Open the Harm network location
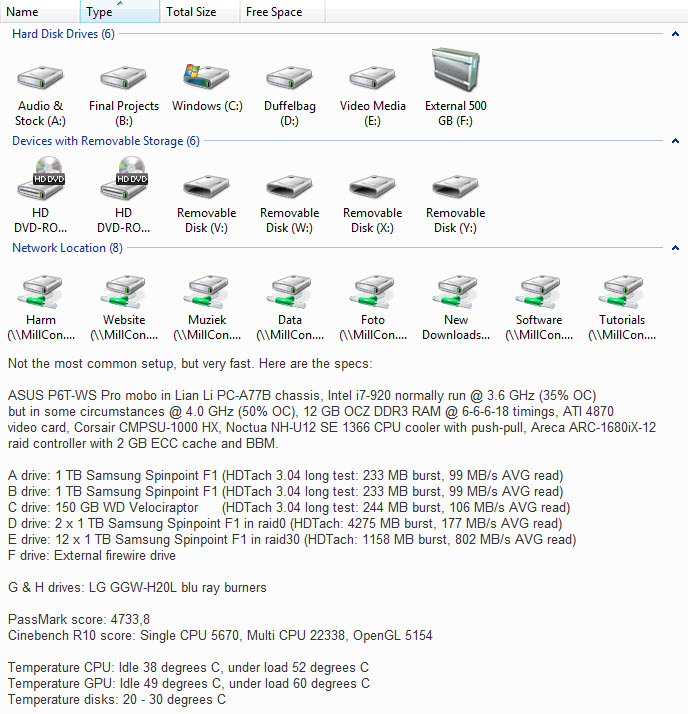The height and width of the screenshot is (714, 688). (x=41, y=294)
